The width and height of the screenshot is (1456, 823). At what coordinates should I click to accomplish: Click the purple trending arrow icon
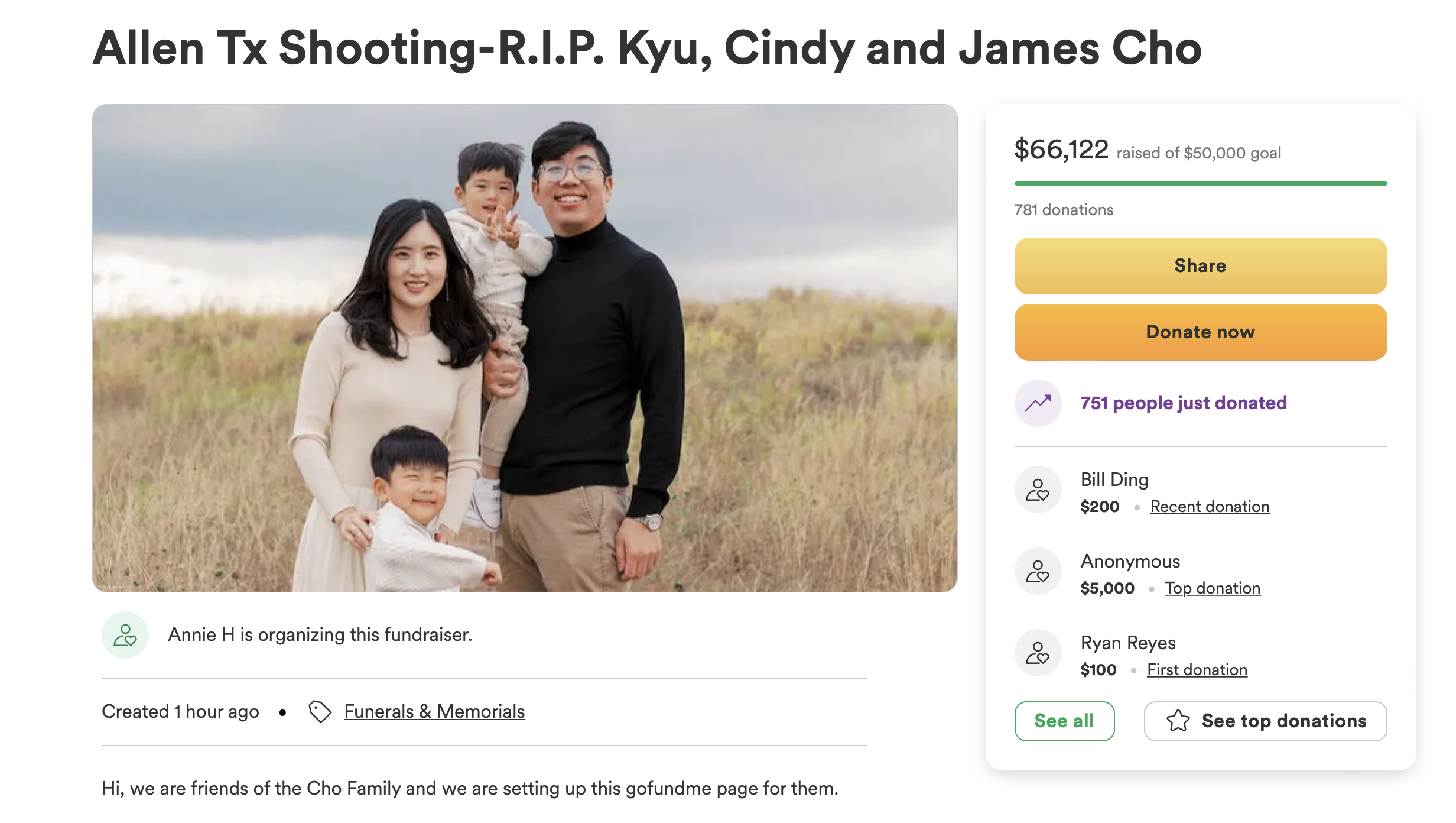click(x=1038, y=403)
